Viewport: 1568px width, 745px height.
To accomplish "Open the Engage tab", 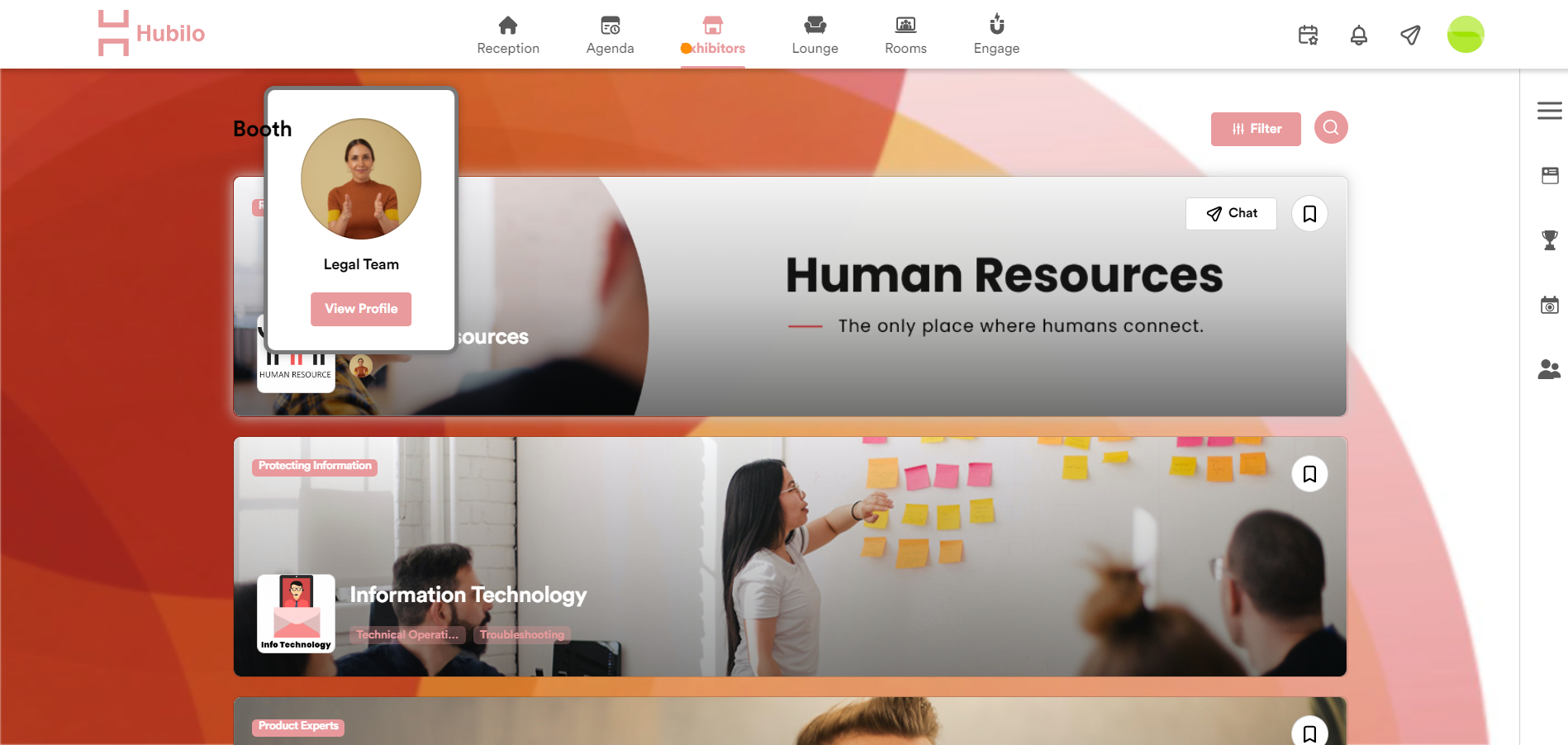I will (x=996, y=36).
